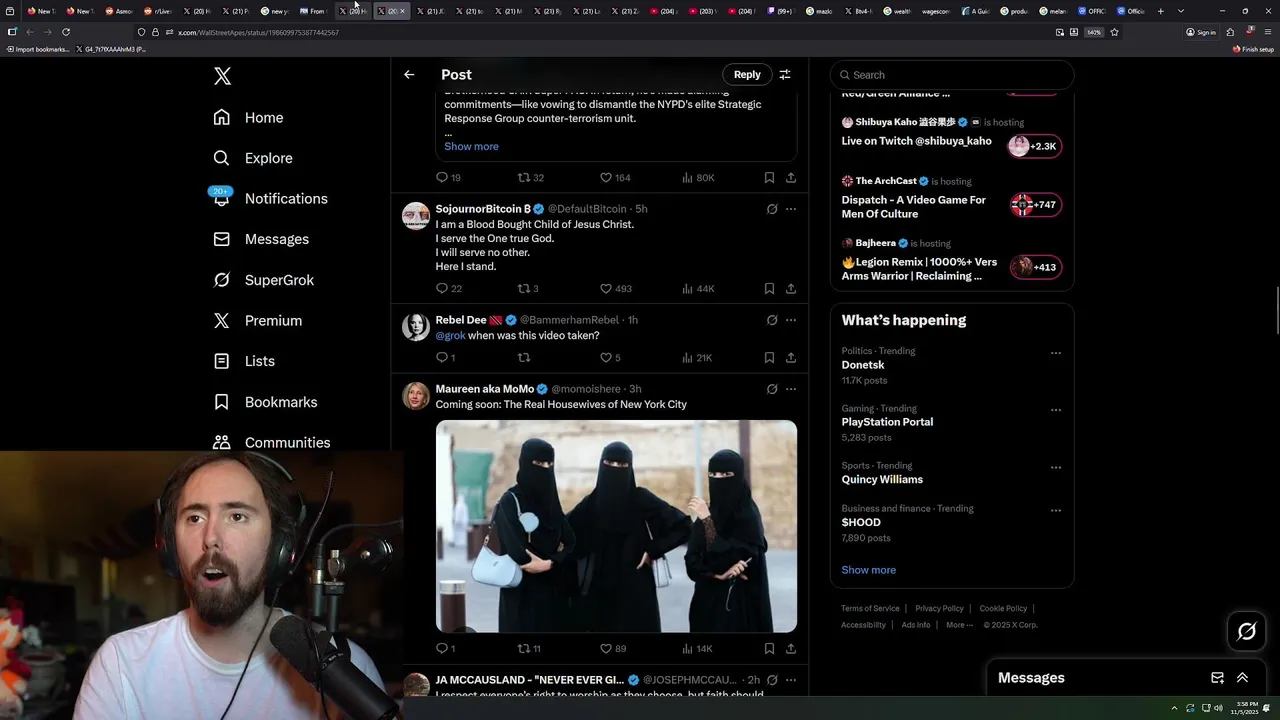Click Grok icon on SojournorBitcoin post
The width and height of the screenshot is (1280, 720).
pos(772,209)
